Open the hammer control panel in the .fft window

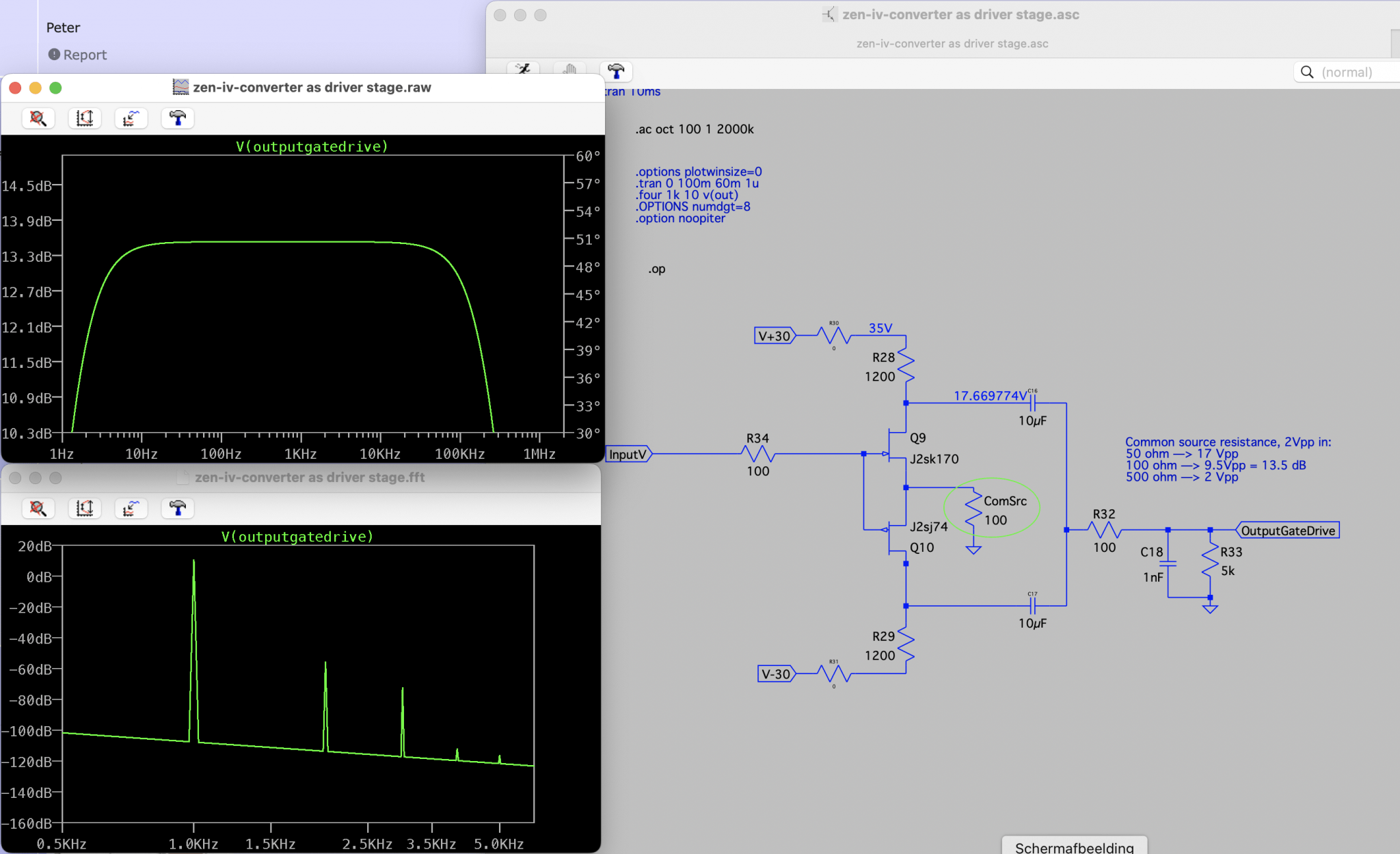178,508
